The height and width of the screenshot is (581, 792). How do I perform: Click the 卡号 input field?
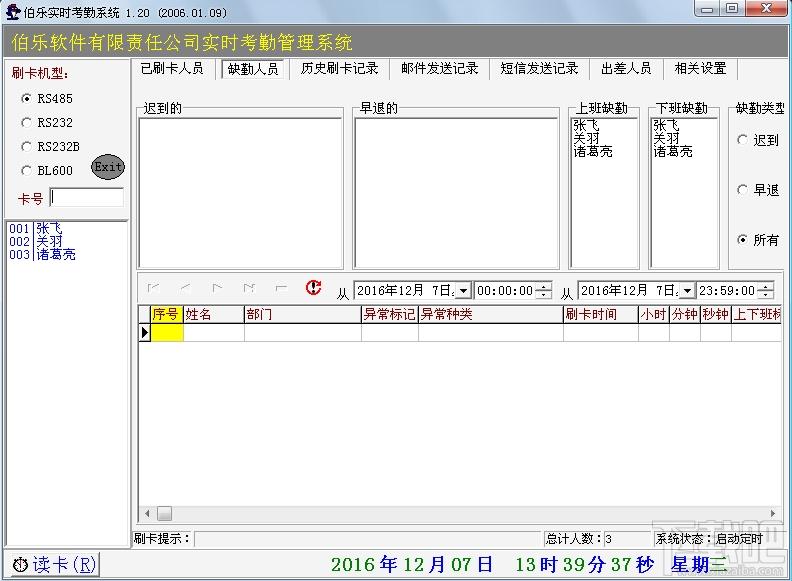point(87,198)
